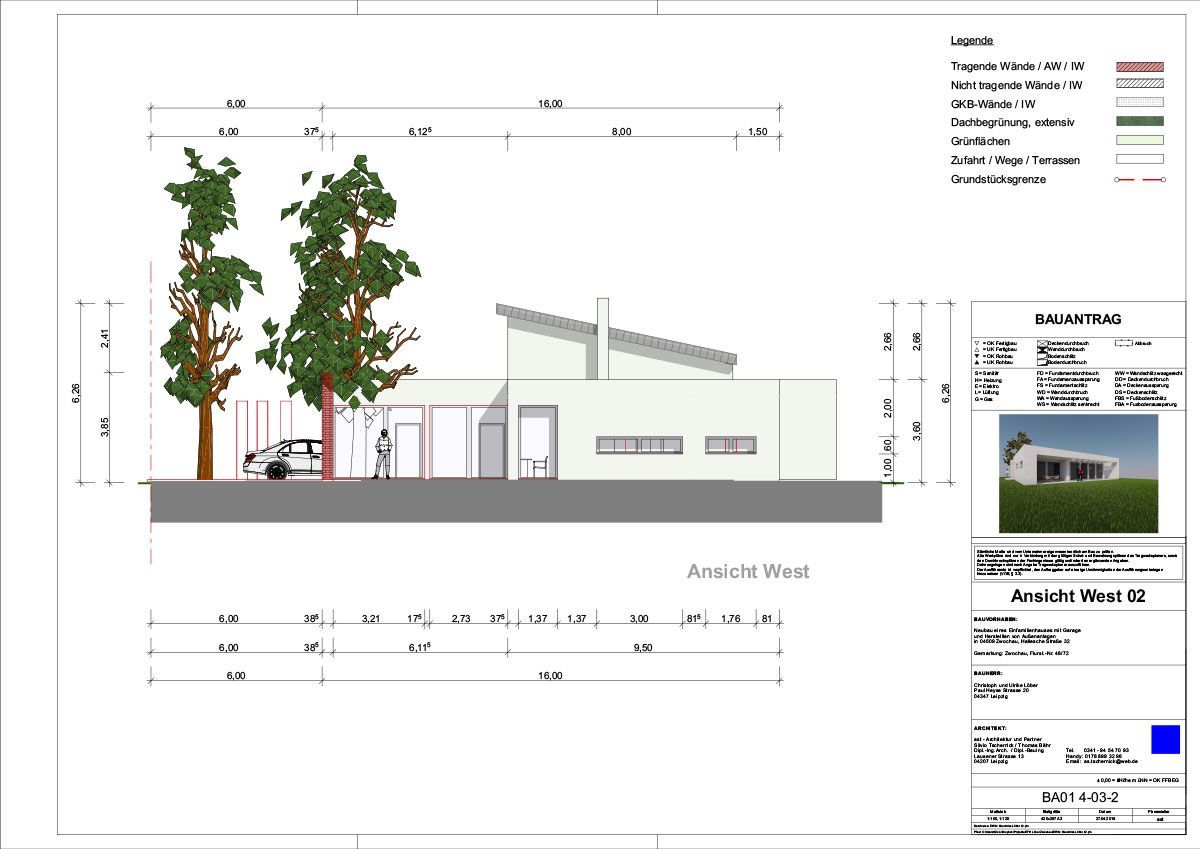Select the car parked in the carport
This screenshot has width=1200, height=849.
pyautogui.click(x=281, y=459)
